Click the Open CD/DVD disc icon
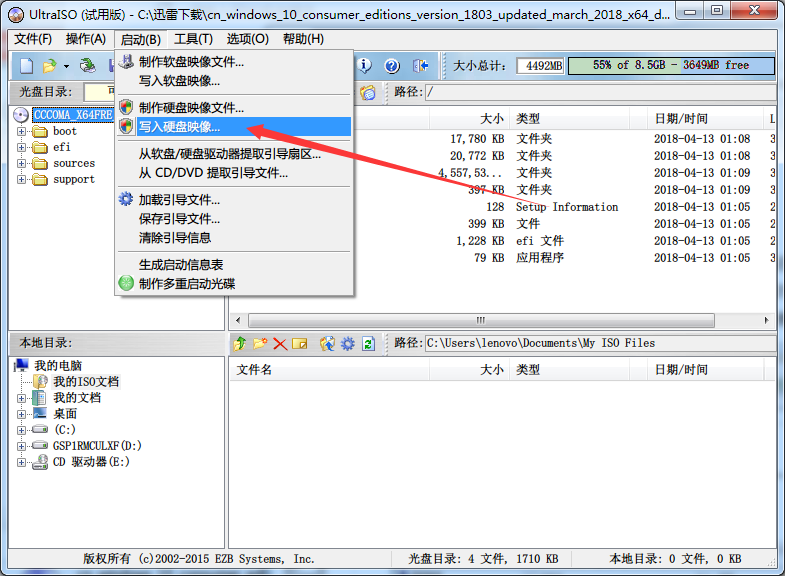Image resolution: width=785 pixels, height=576 pixels. pyautogui.click(x=88, y=65)
